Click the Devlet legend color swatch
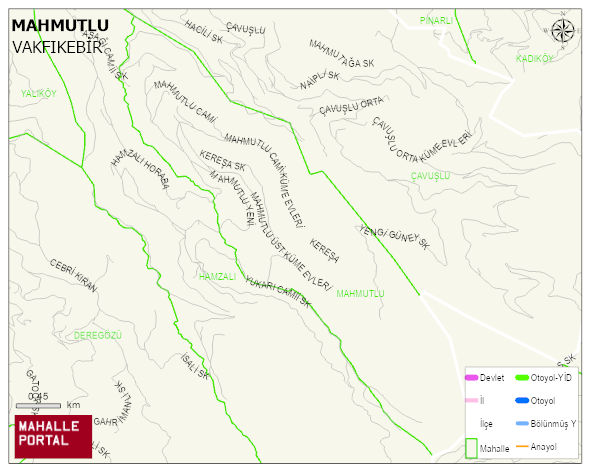Screen dimensions: 591x472 pos(472,377)
